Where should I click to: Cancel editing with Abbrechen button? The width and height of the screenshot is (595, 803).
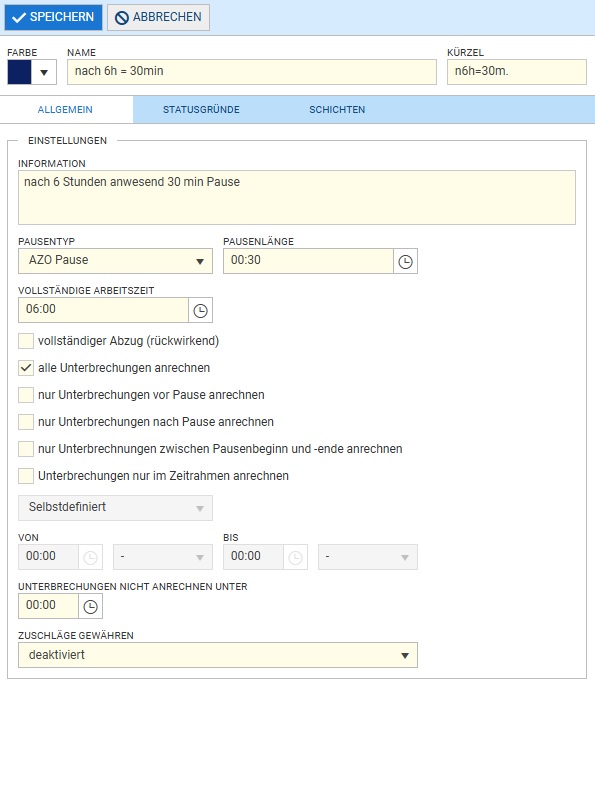(x=158, y=17)
